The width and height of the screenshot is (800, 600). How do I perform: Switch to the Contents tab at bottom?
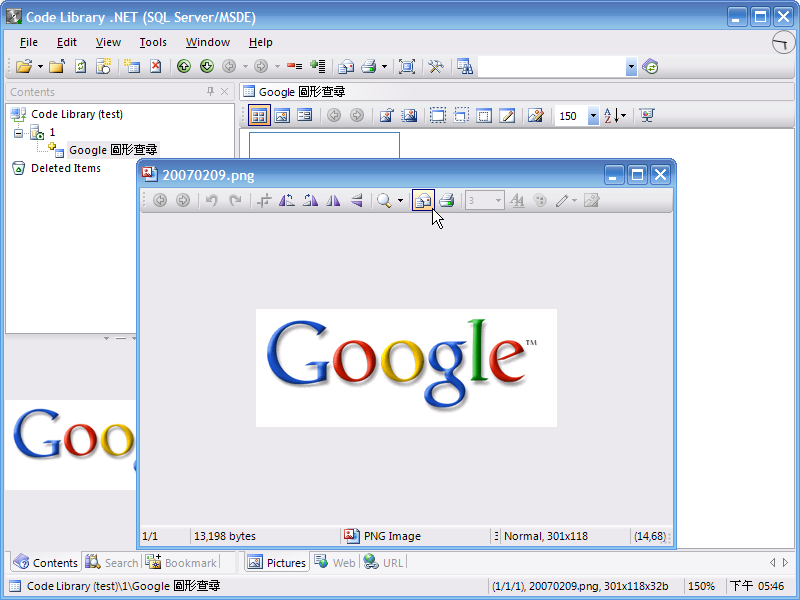click(x=46, y=562)
